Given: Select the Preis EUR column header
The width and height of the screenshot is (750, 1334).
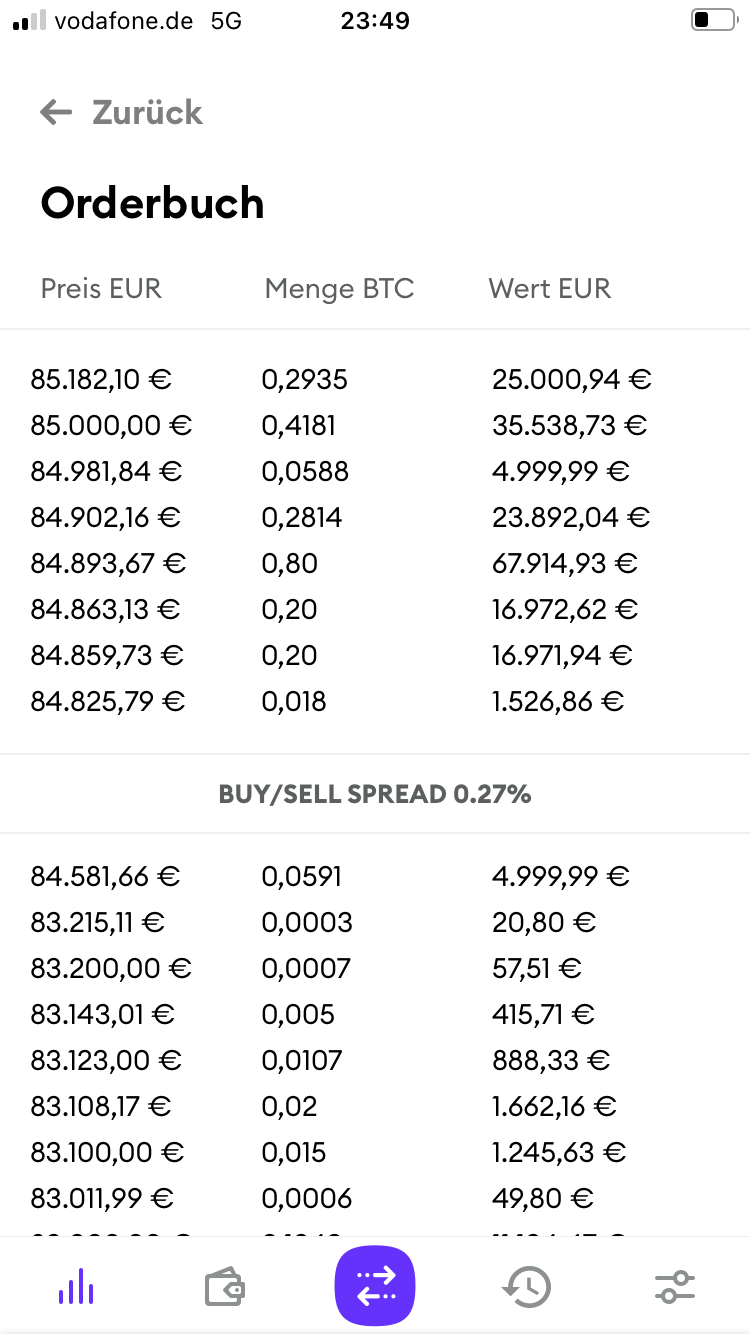Looking at the screenshot, I should (101, 289).
